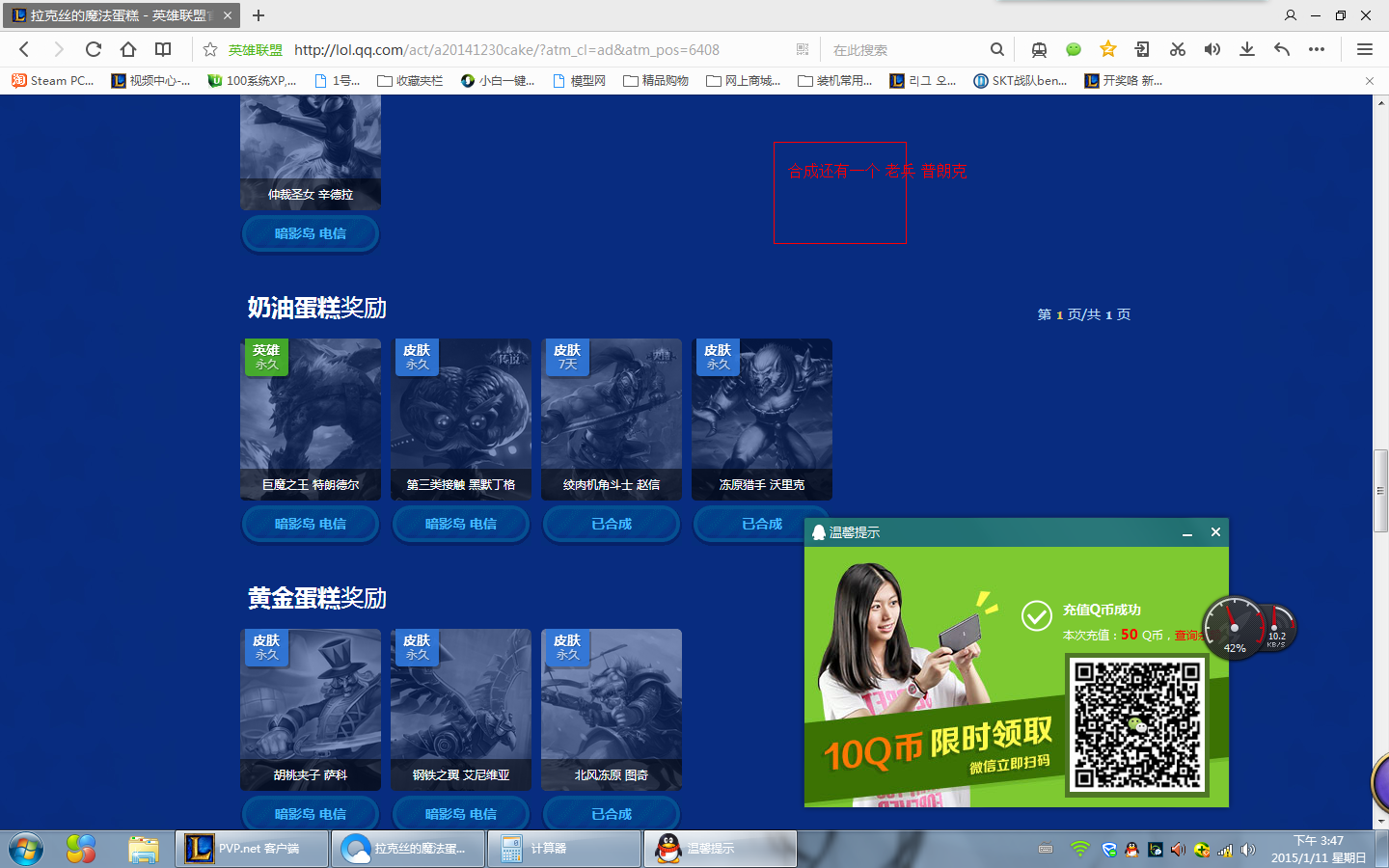Reload the current page

point(94,49)
